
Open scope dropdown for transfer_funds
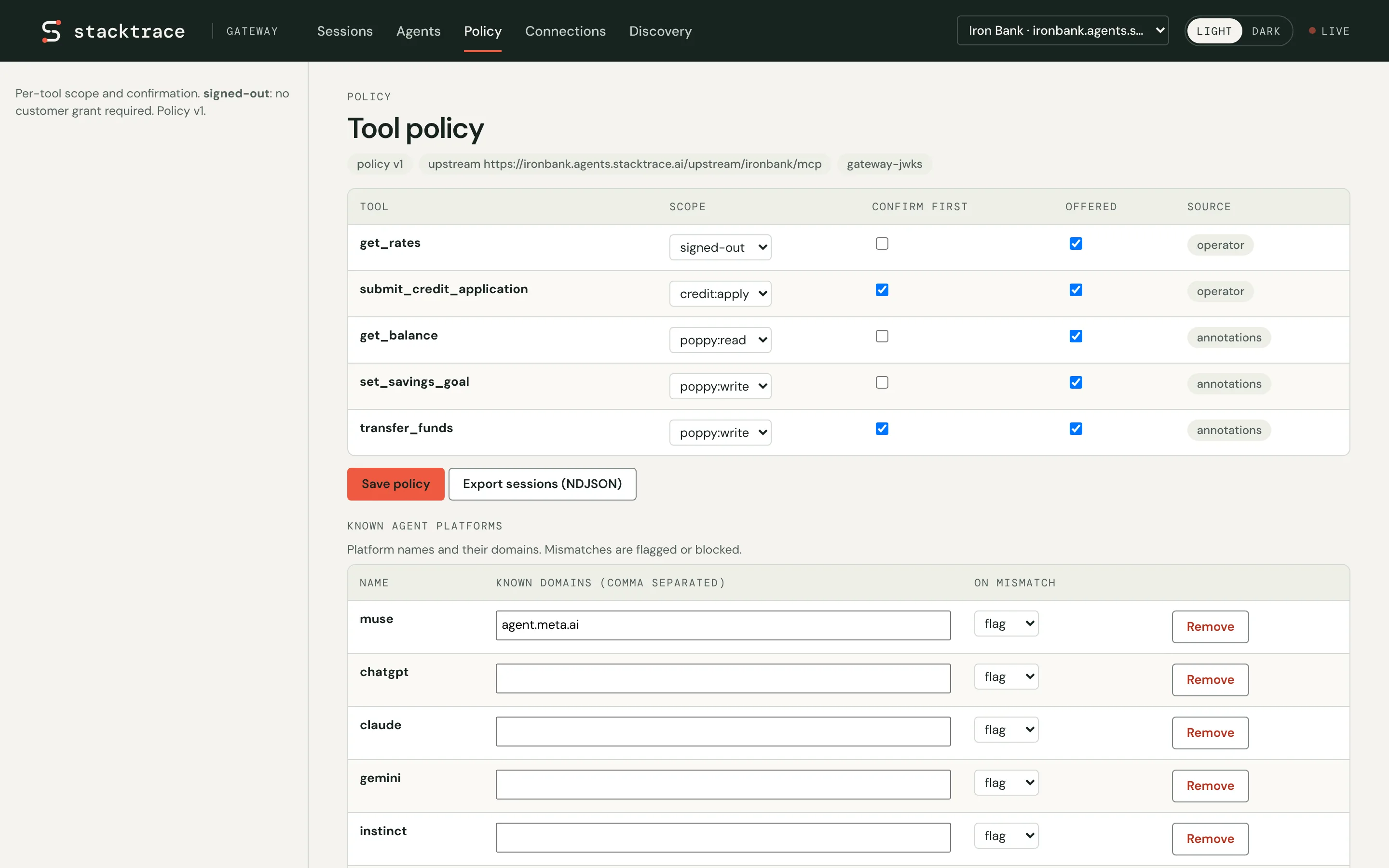click(720, 433)
